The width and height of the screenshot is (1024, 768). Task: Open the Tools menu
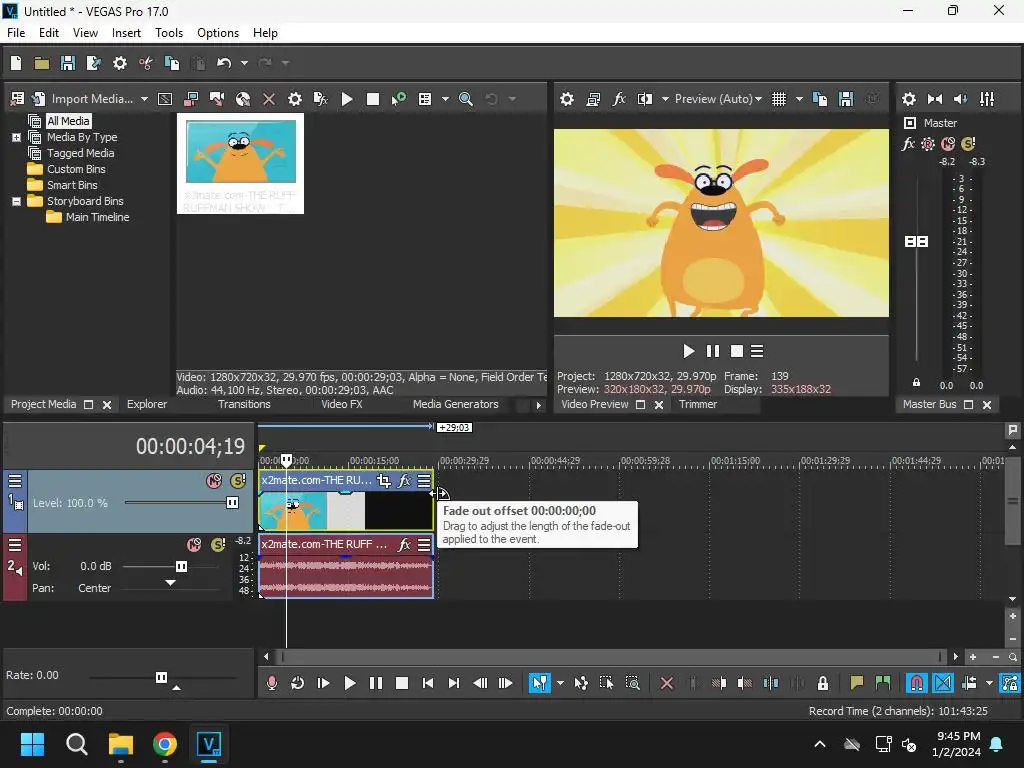click(168, 33)
